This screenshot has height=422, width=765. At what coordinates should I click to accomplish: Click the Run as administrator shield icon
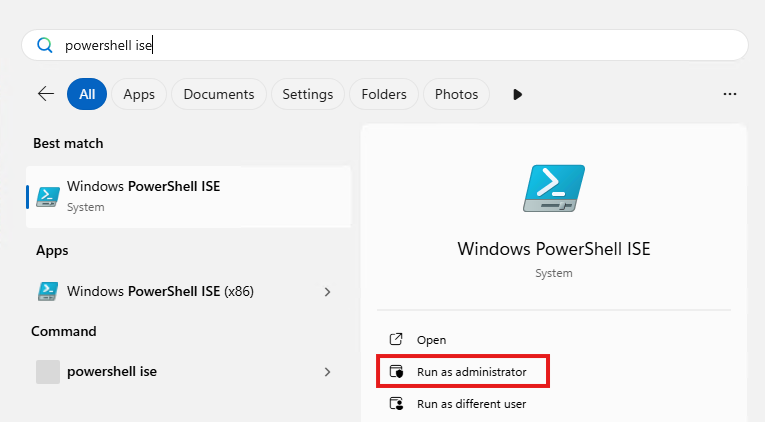[x=396, y=372]
